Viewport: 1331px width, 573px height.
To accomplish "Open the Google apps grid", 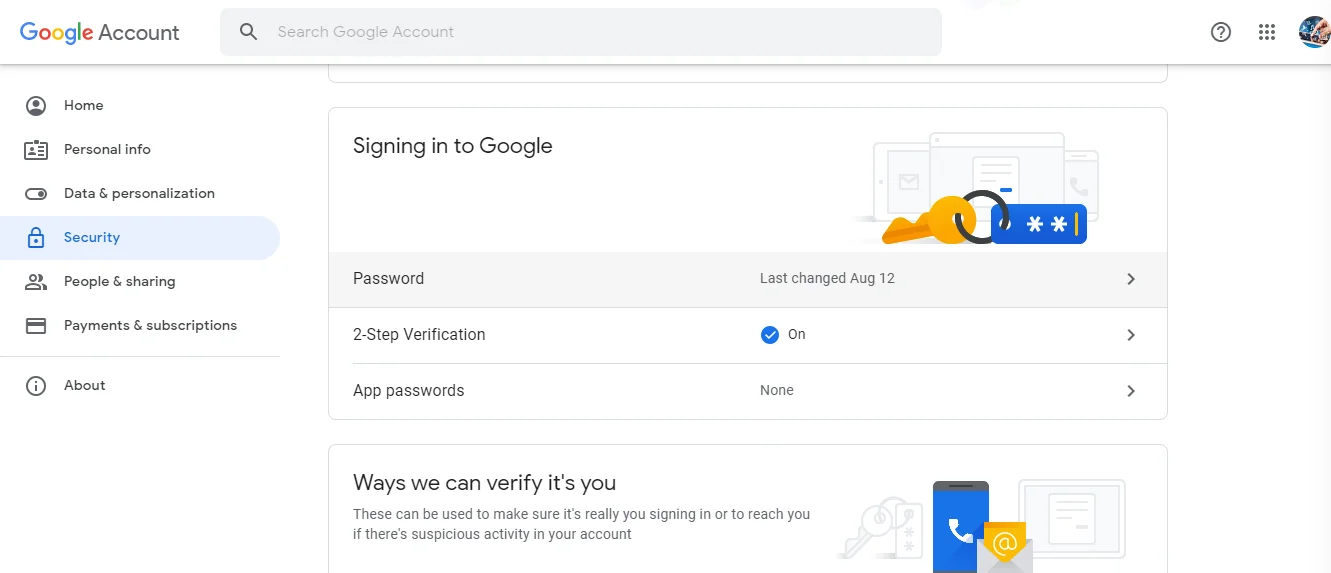I will (x=1267, y=32).
